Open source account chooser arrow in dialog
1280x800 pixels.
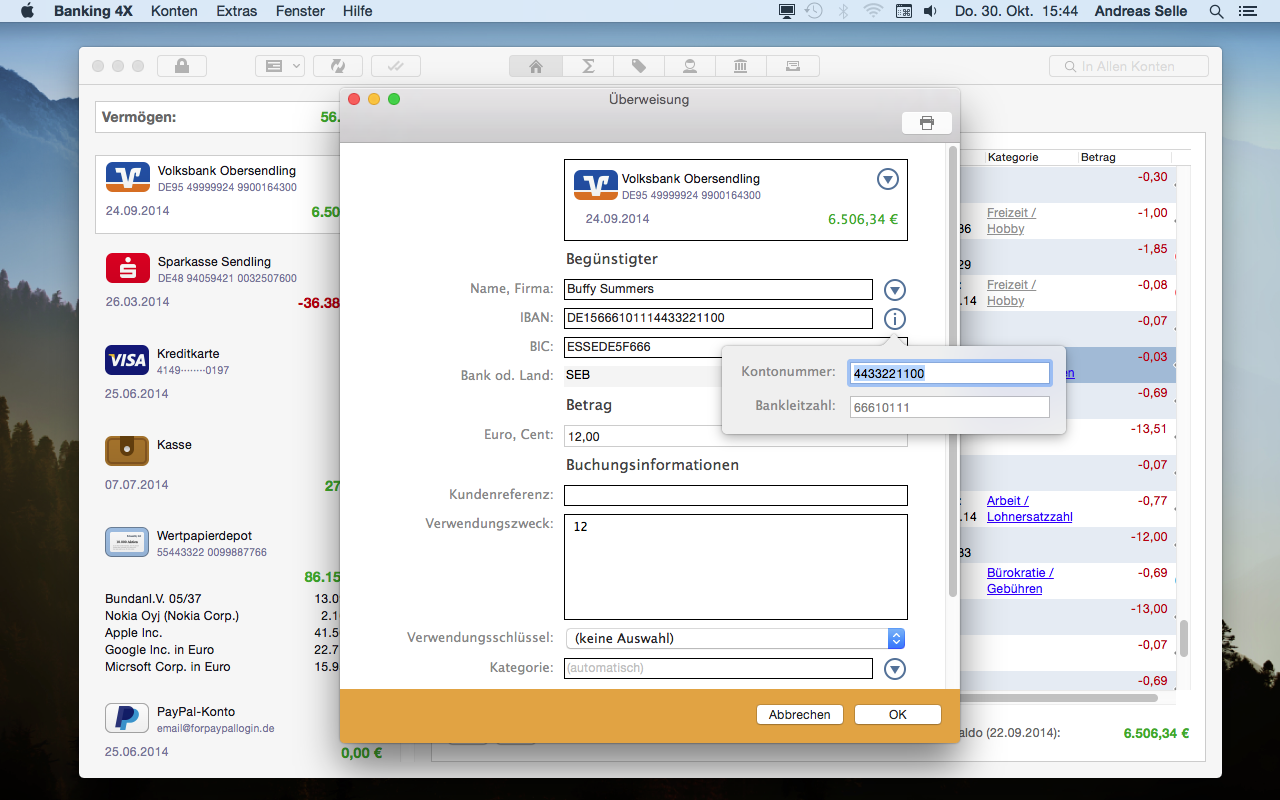coord(888,179)
